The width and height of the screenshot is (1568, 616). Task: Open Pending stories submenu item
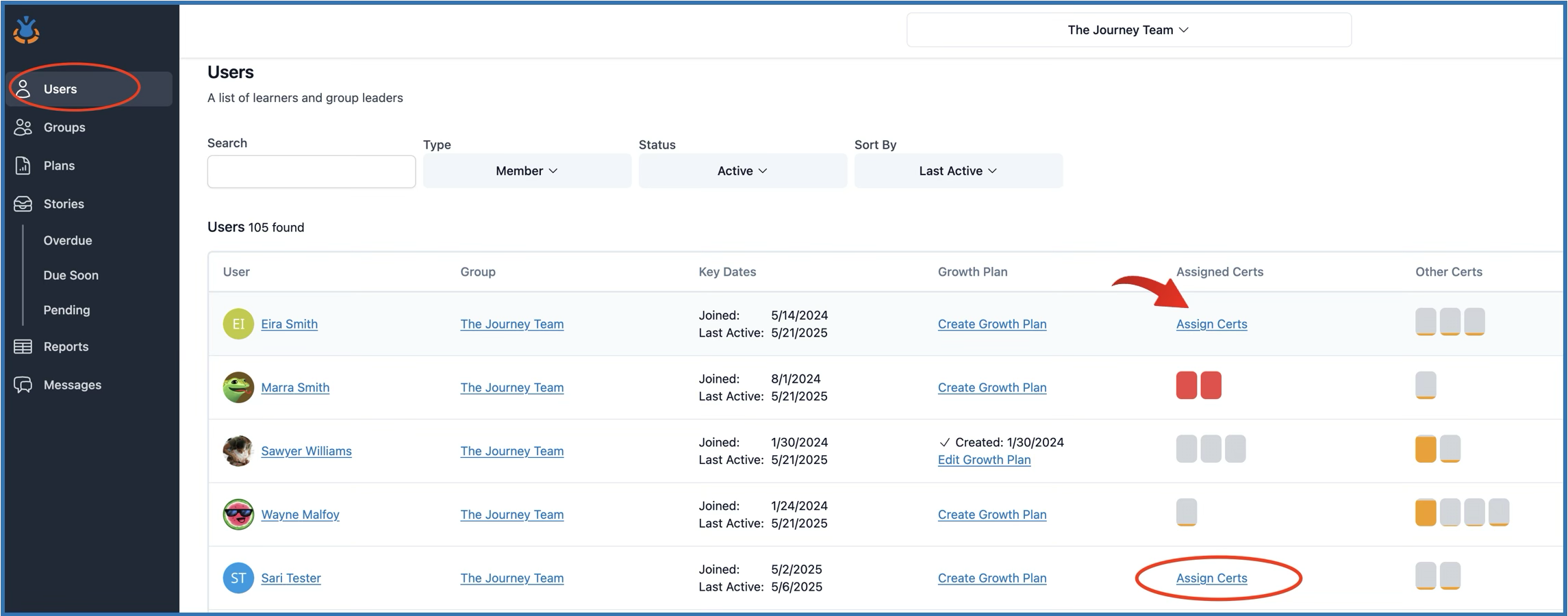click(67, 310)
